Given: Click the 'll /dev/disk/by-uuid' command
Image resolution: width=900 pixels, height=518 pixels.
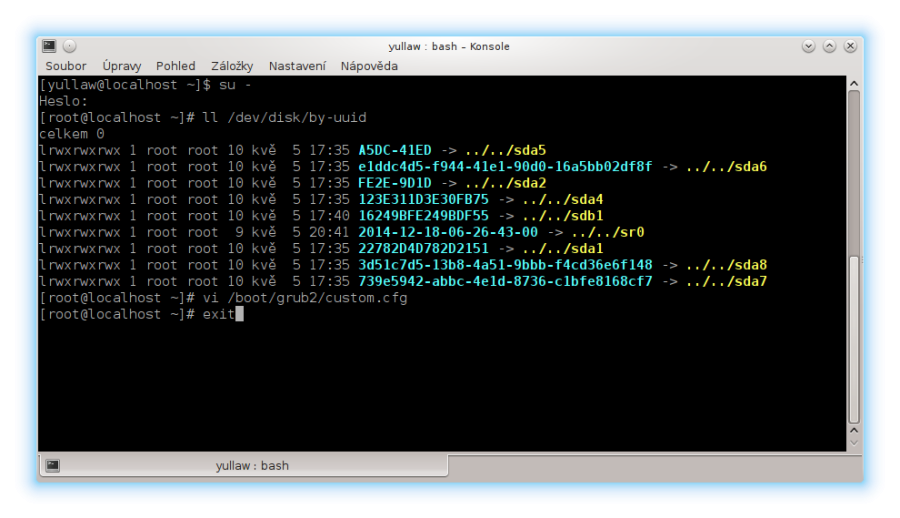Looking at the screenshot, I should click(285, 118).
